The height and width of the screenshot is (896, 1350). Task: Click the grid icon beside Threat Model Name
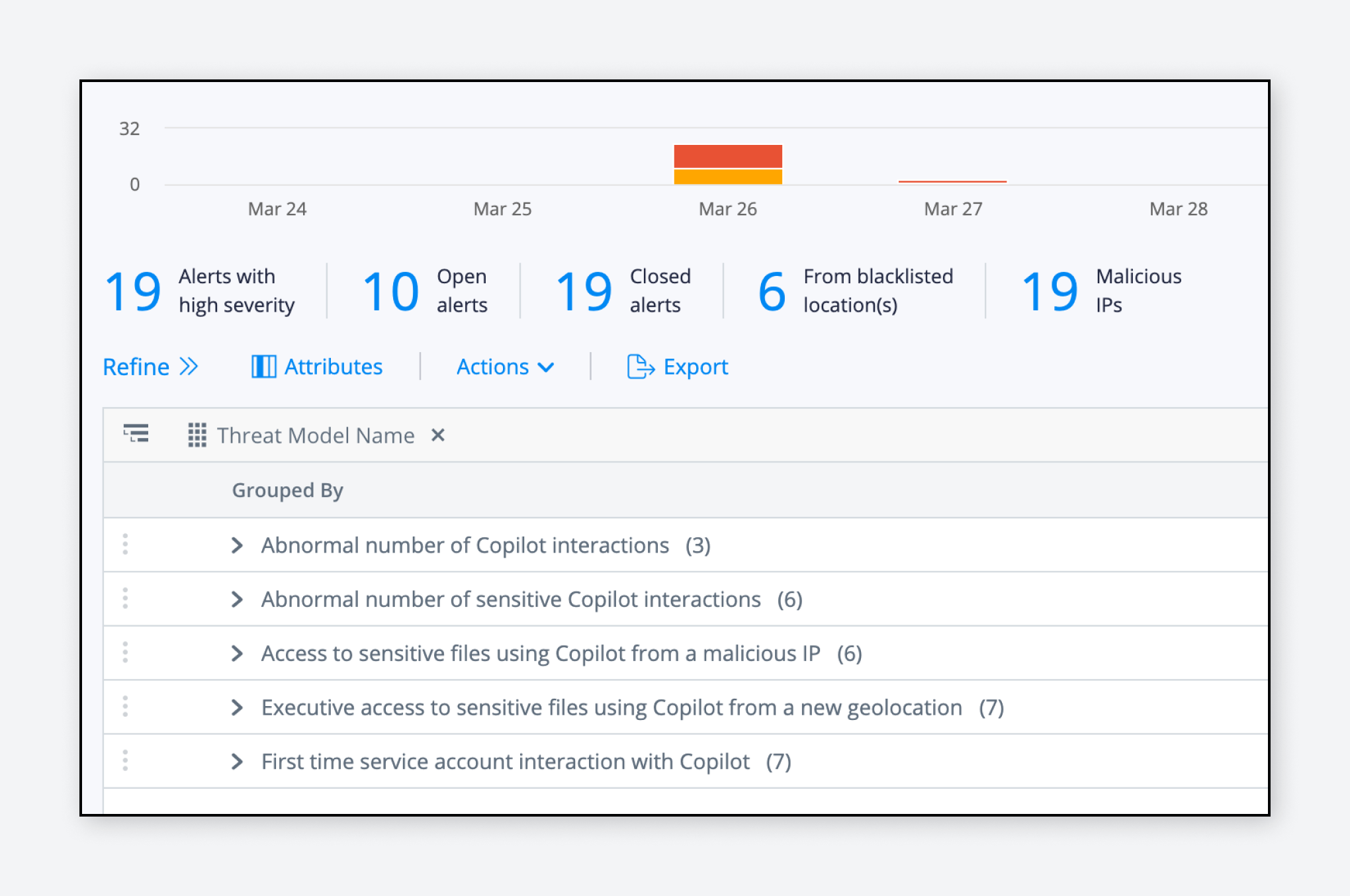(197, 435)
